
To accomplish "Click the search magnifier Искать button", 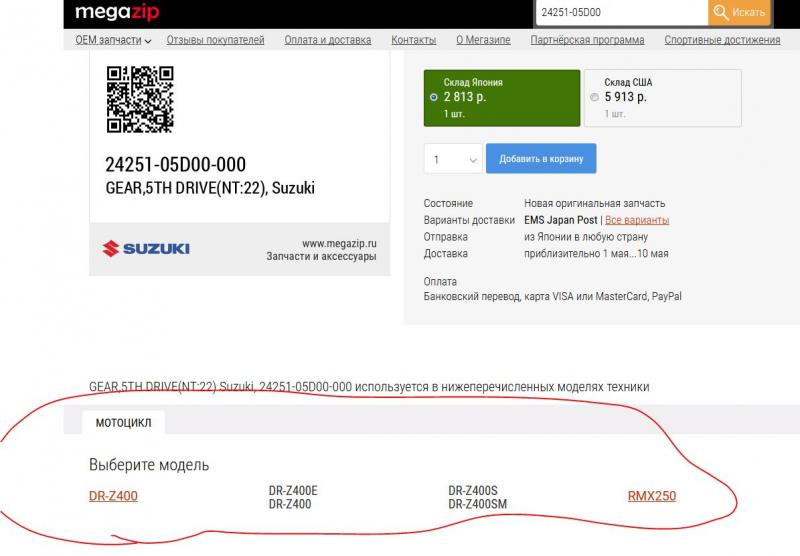I will coord(739,12).
